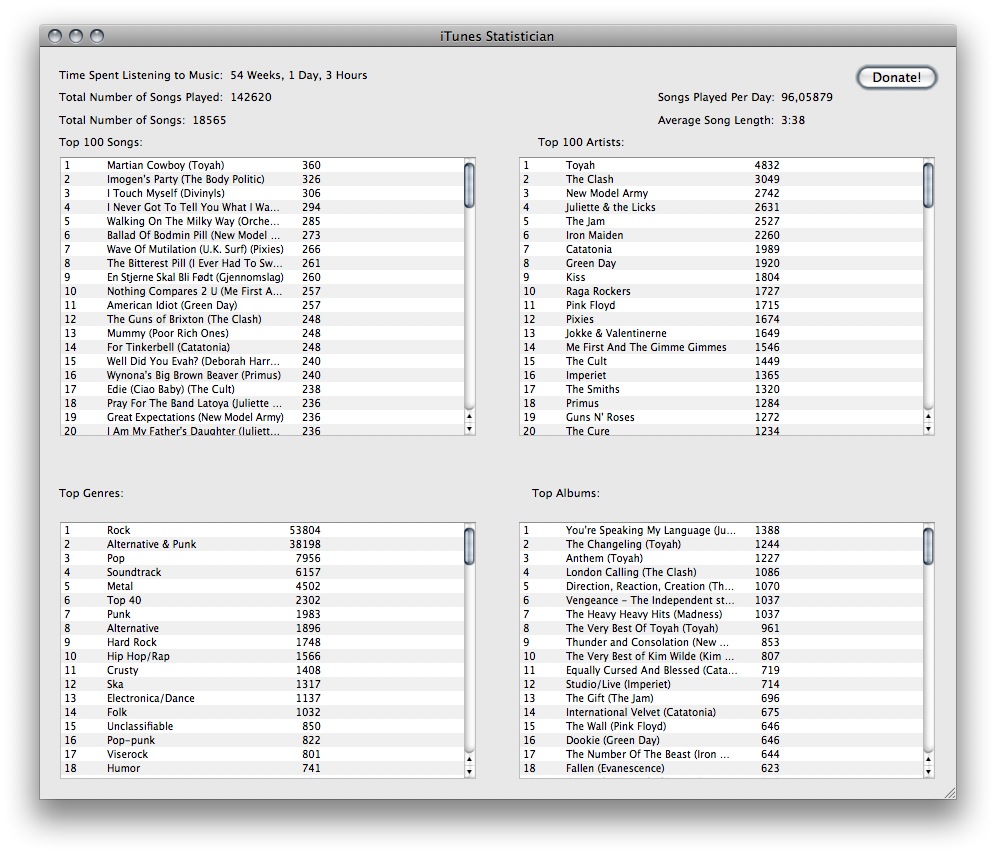
Task: Select artist Juliette & the Licks
Action: 721,207
